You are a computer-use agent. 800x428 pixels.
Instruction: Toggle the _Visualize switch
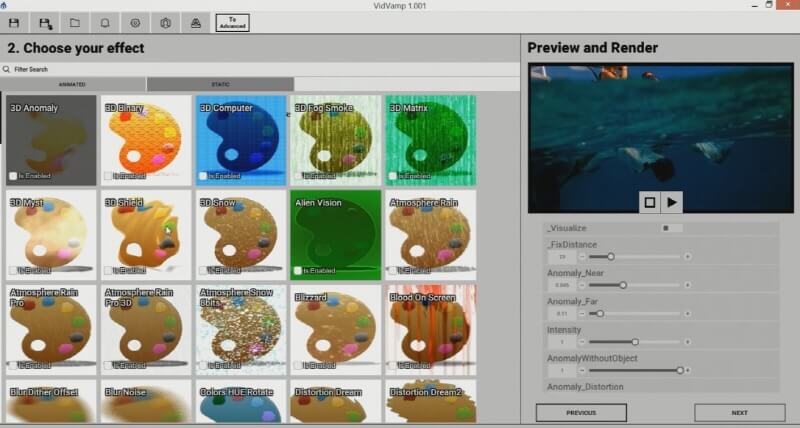coord(671,228)
